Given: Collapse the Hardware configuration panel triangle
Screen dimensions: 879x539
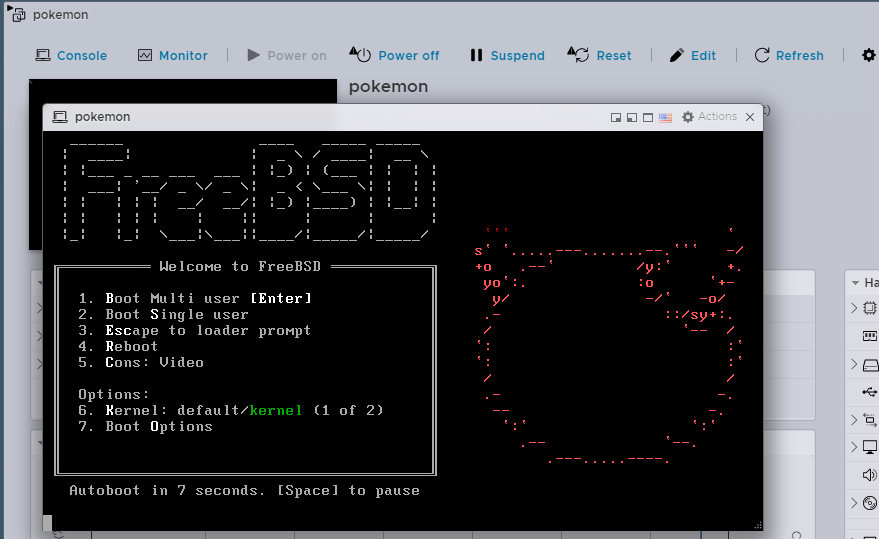Looking at the screenshot, I should (855, 283).
